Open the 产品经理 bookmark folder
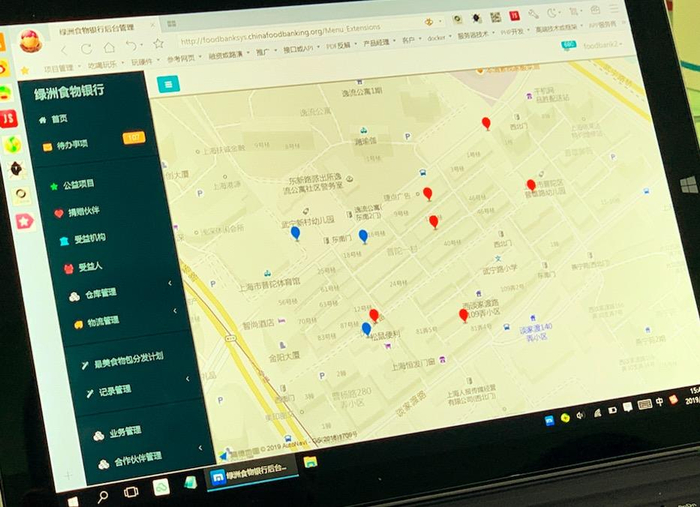This screenshot has height=507, width=700. (x=376, y=43)
